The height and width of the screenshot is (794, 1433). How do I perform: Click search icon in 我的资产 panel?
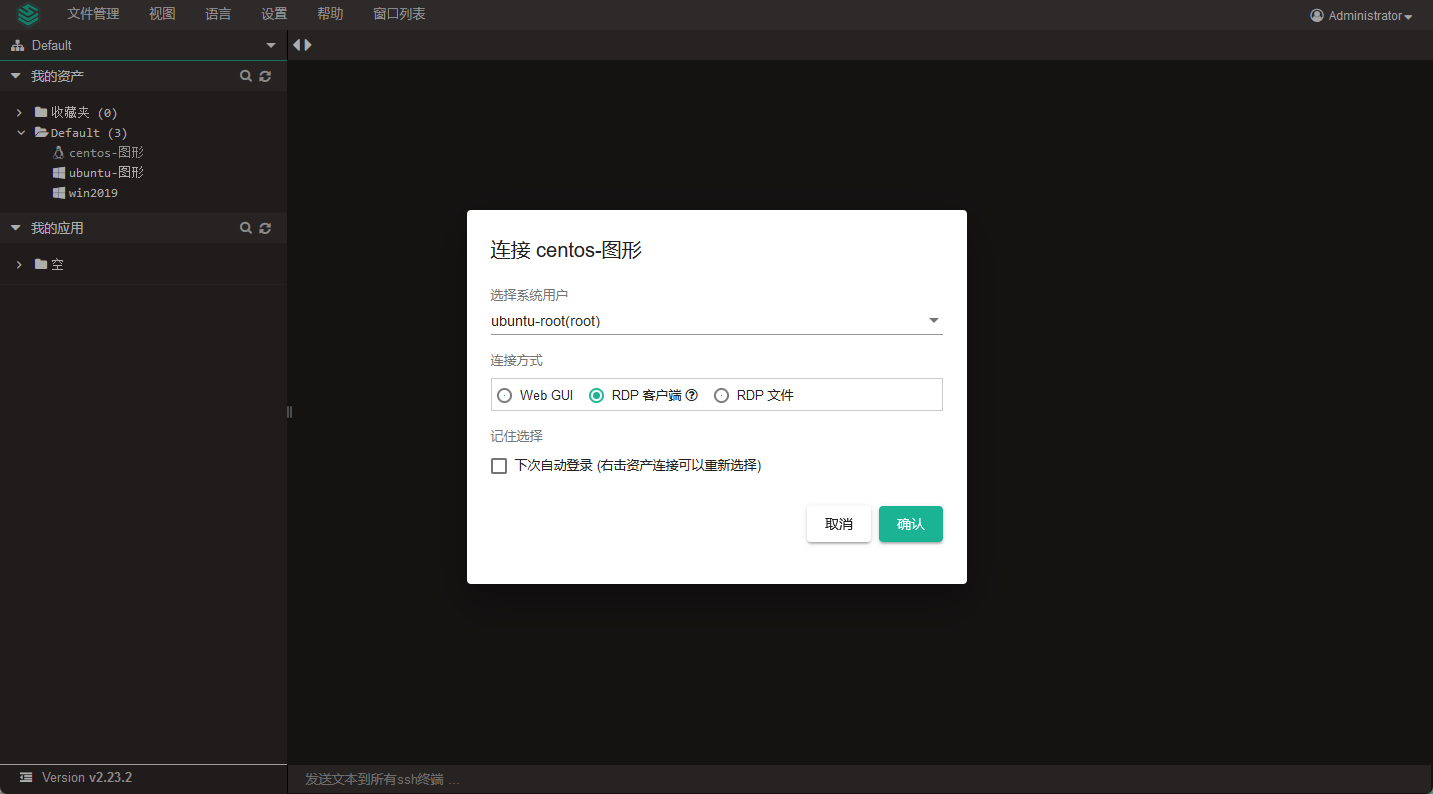246,76
